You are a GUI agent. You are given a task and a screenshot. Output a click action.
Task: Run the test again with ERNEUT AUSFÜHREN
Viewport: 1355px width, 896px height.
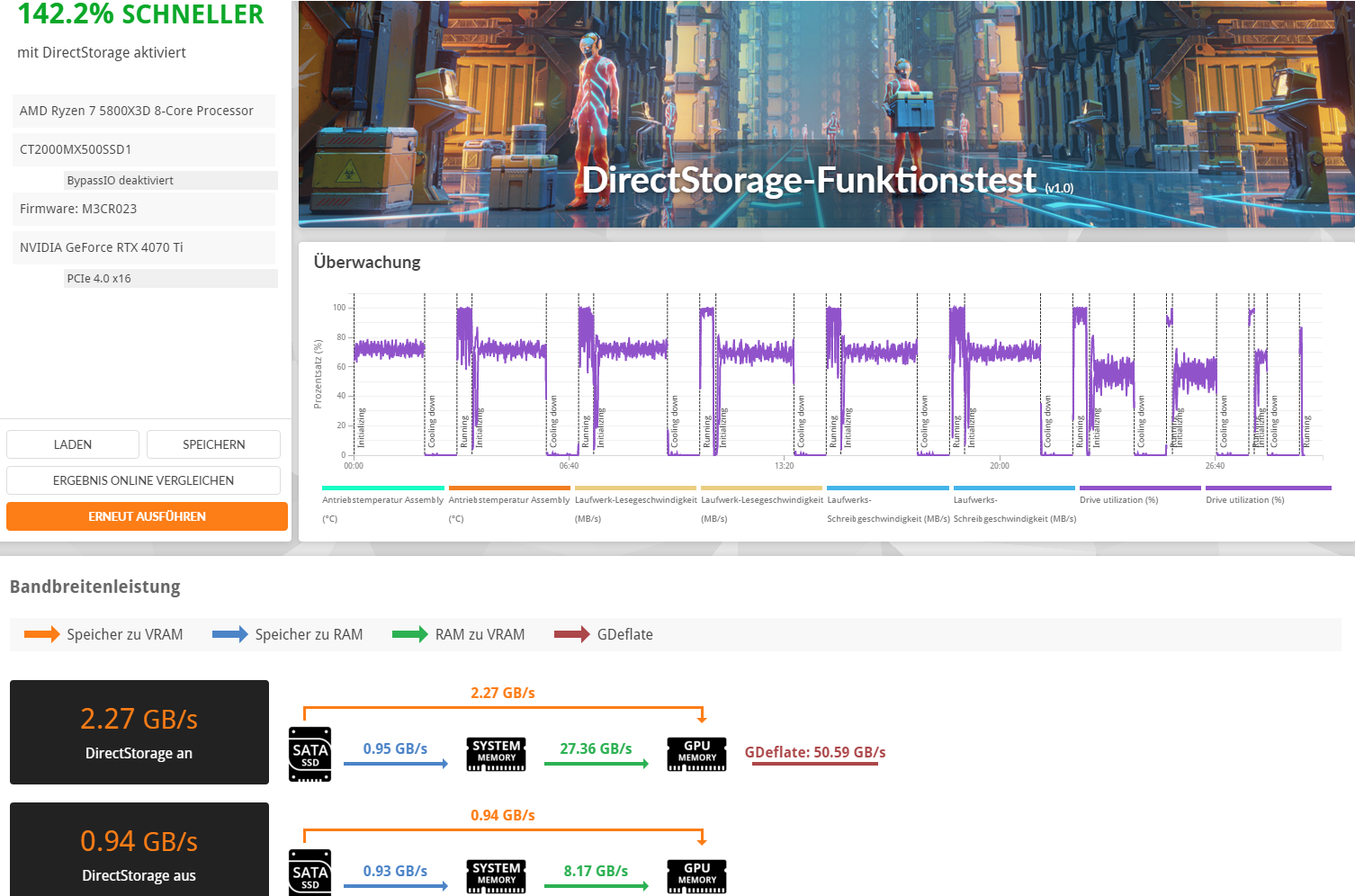[x=147, y=516]
